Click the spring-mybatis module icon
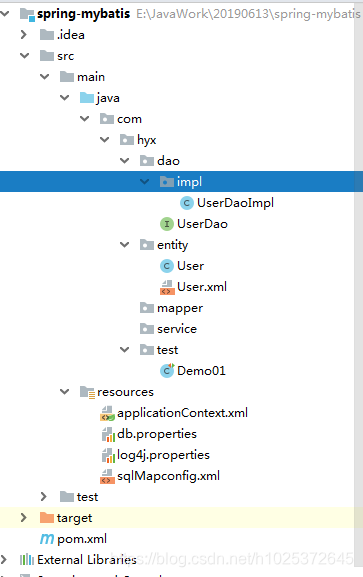This screenshot has height=577, width=363. [x=28, y=14]
